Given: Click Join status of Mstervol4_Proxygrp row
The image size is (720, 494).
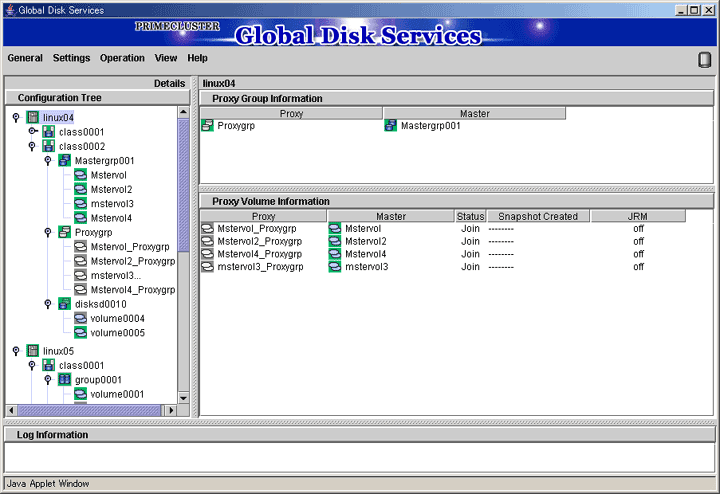Looking at the screenshot, I should [470, 254].
